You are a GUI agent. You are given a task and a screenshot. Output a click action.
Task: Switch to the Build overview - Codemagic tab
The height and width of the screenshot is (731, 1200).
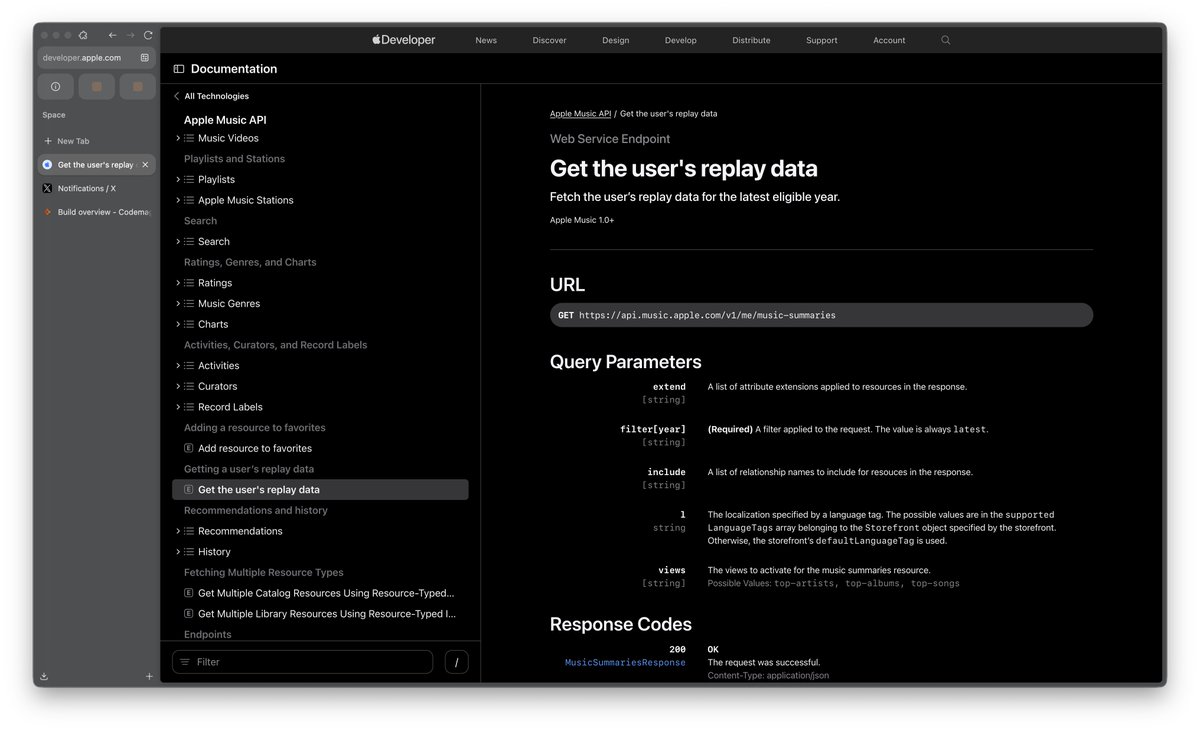click(96, 212)
